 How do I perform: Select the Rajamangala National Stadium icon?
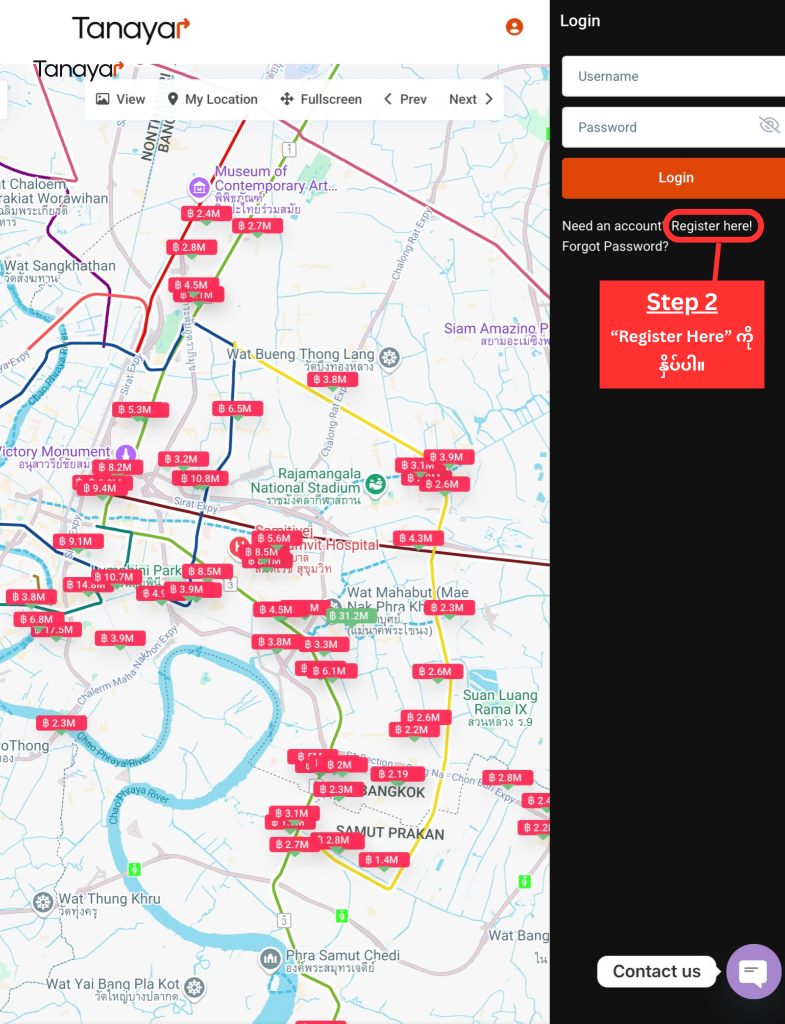(x=375, y=485)
